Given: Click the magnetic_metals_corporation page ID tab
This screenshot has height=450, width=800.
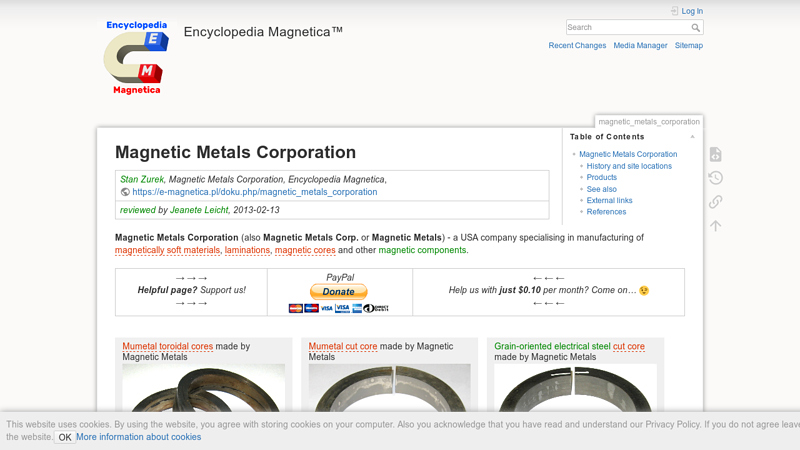Looking at the screenshot, I should (x=648, y=121).
